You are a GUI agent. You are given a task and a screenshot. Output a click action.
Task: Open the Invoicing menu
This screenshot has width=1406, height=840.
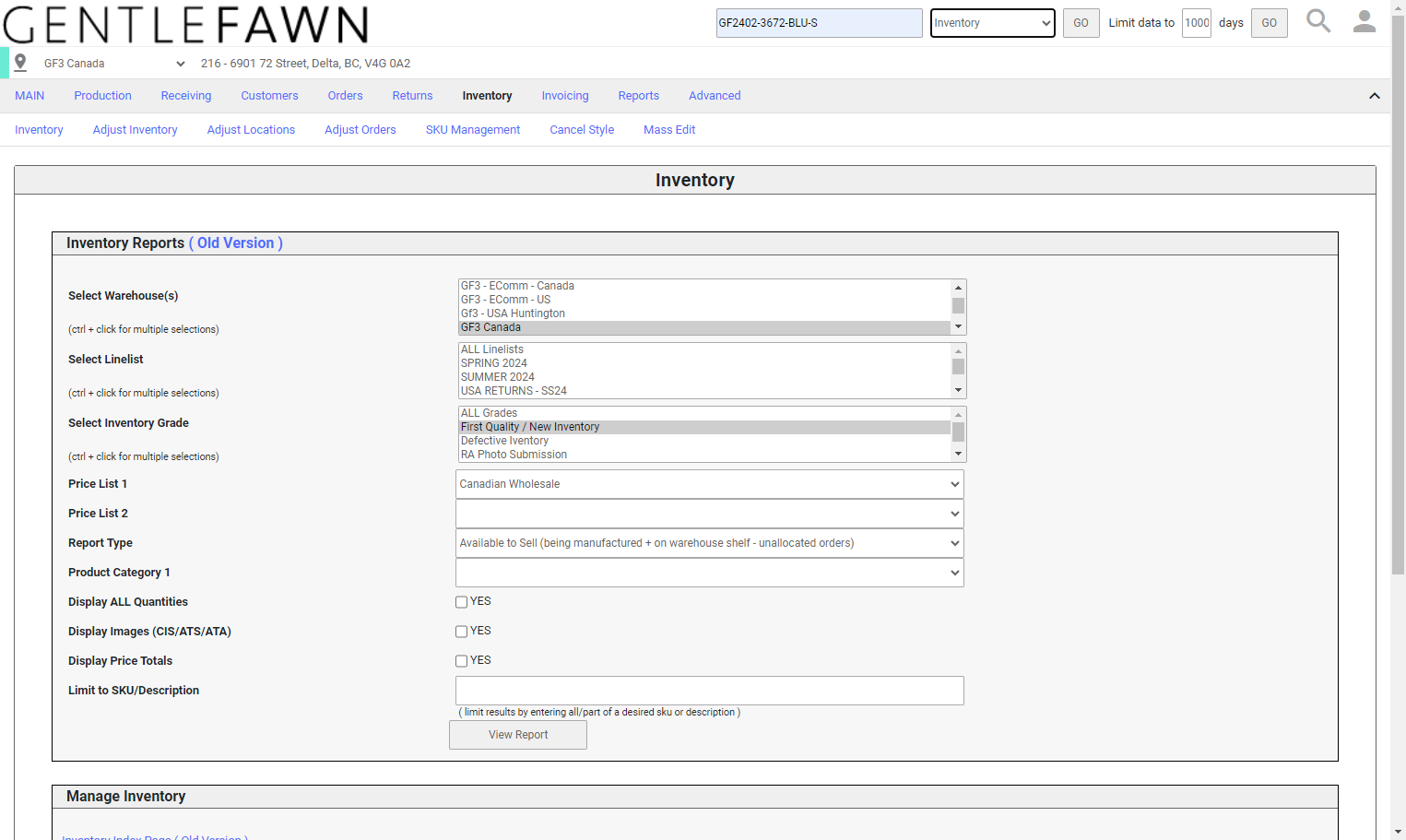565,96
